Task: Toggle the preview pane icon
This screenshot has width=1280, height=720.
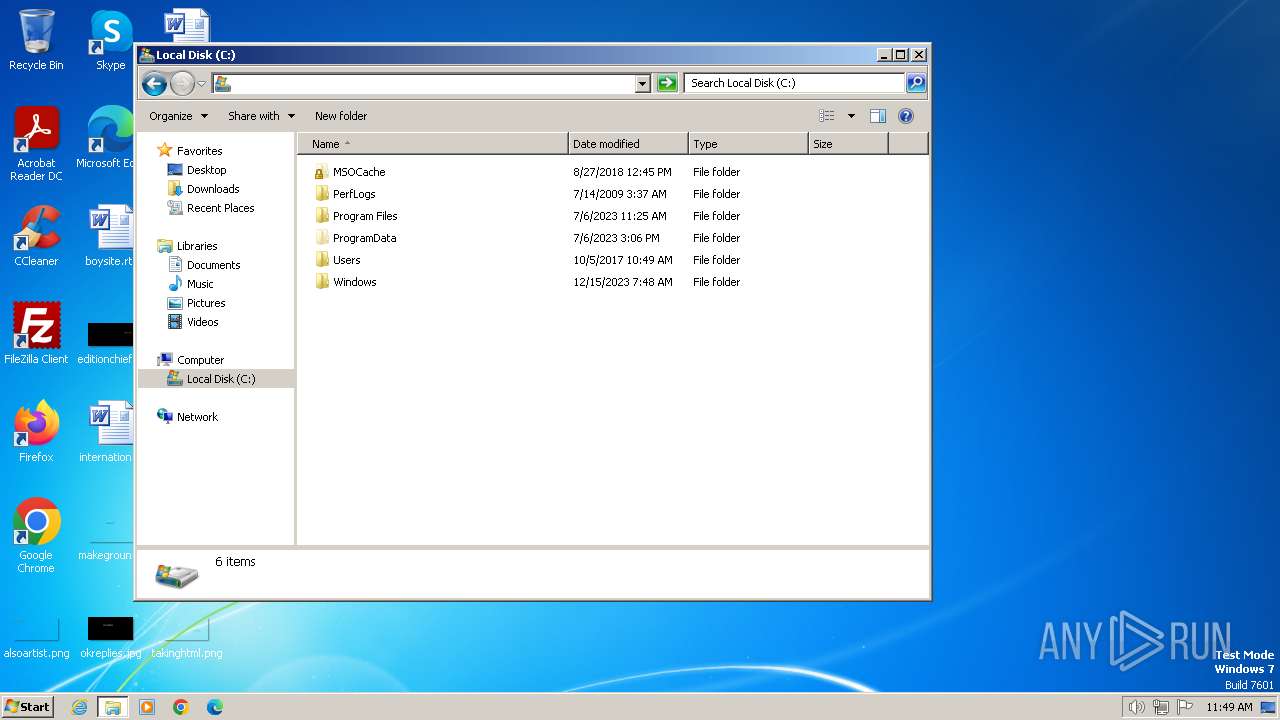Action: tap(878, 116)
